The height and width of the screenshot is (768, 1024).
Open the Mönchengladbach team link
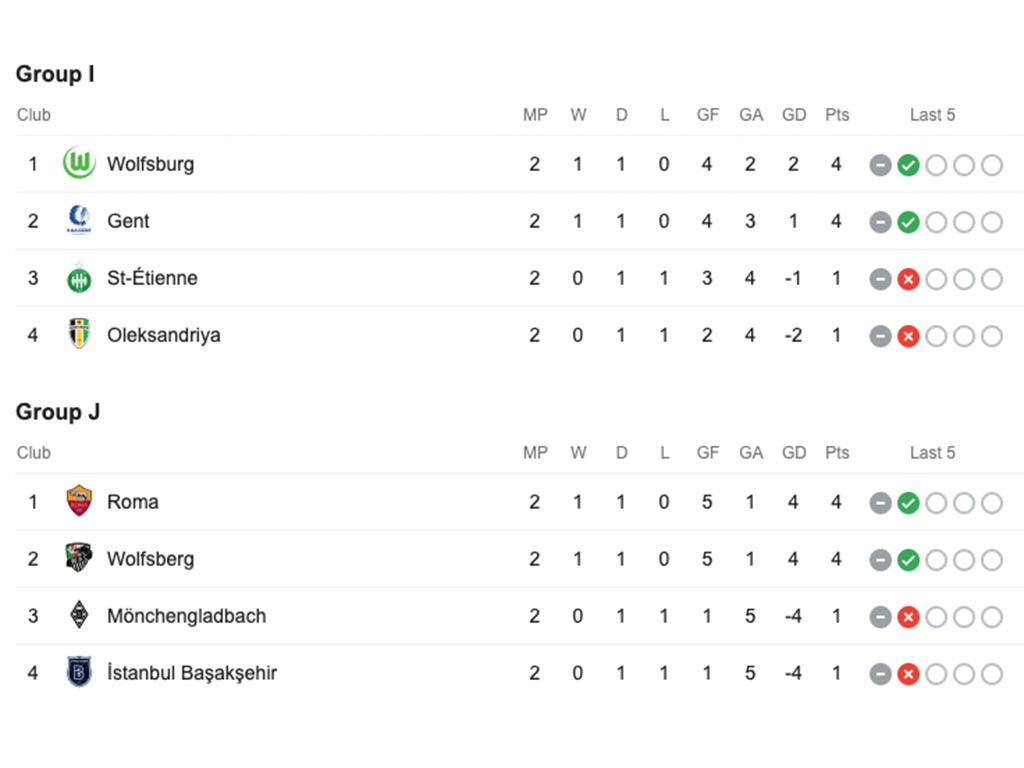[187, 616]
